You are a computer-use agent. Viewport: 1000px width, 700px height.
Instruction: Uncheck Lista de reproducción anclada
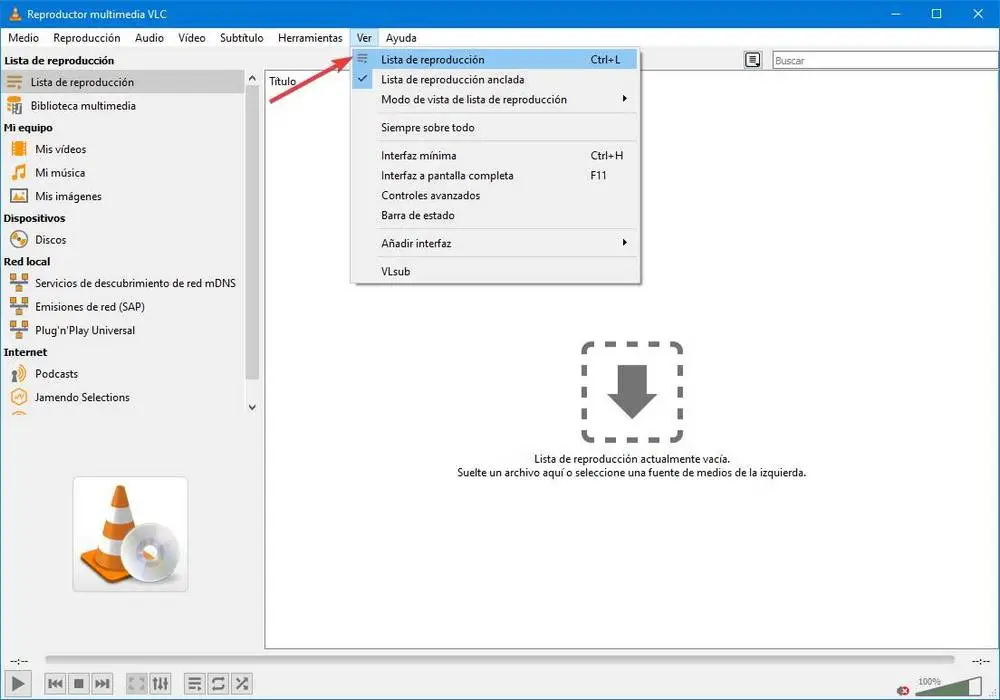pyautogui.click(x=495, y=79)
